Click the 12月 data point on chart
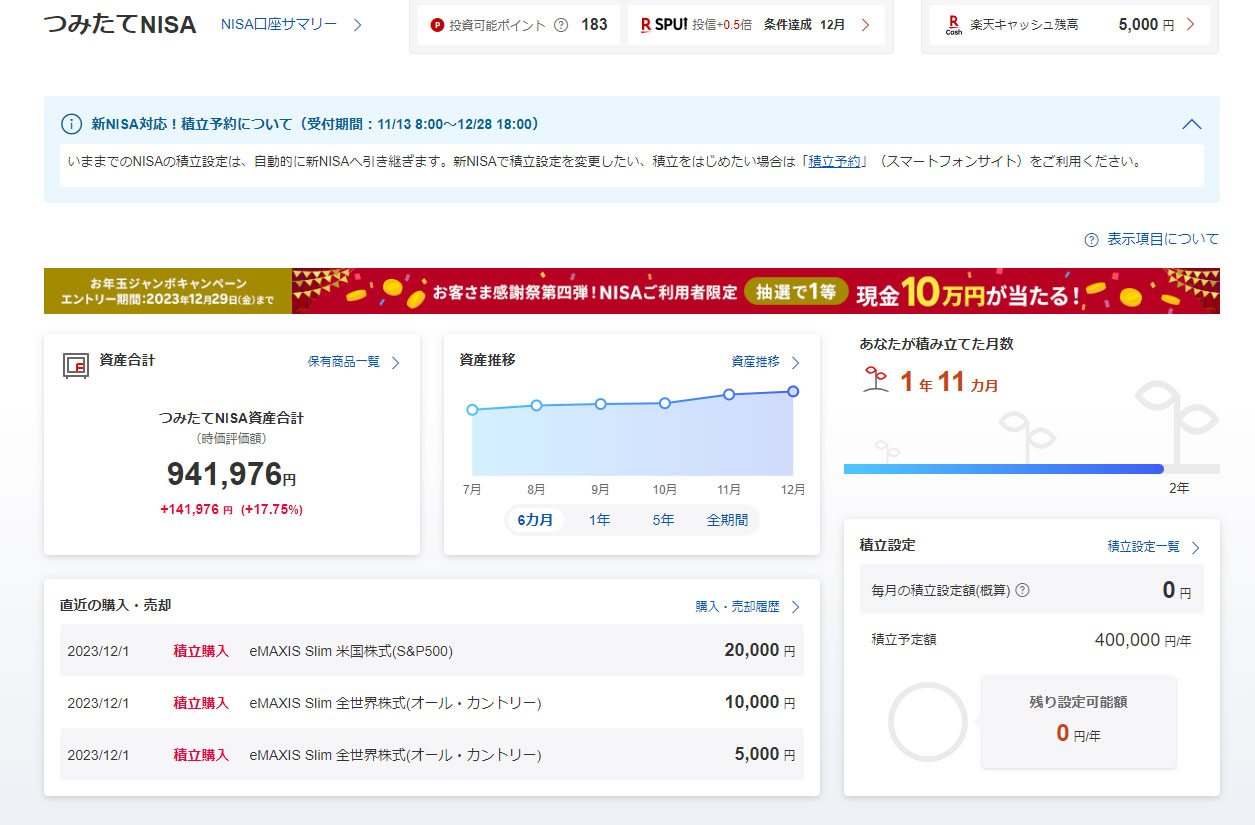The height and width of the screenshot is (825, 1255). [793, 391]
